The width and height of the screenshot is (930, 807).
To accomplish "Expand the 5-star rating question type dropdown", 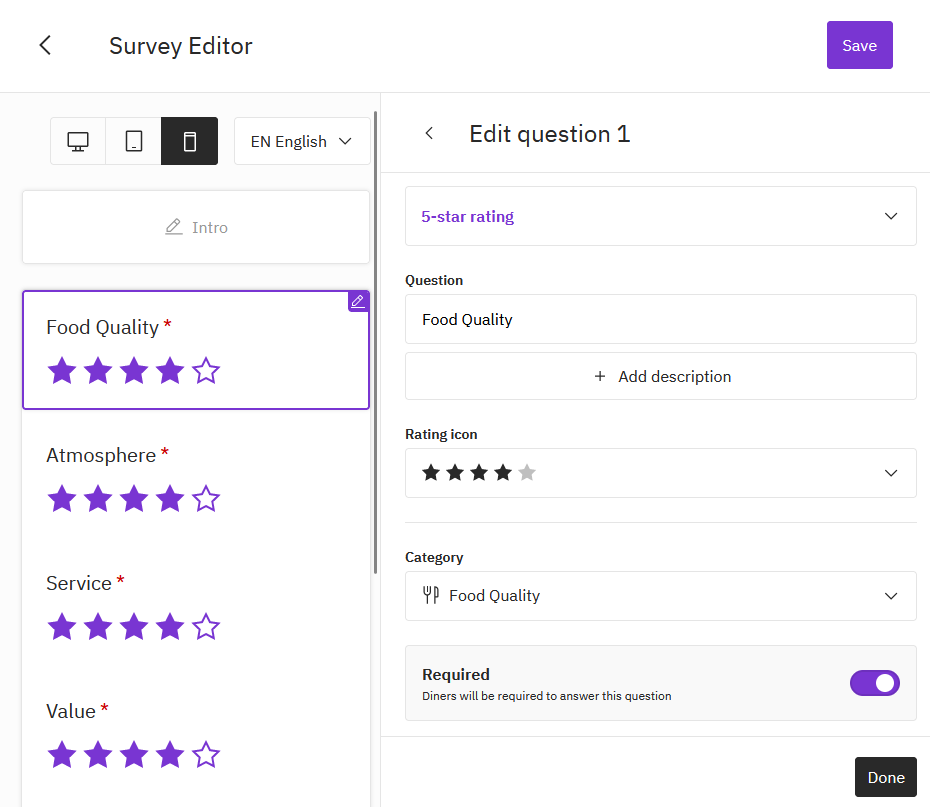I will (660, 216).
